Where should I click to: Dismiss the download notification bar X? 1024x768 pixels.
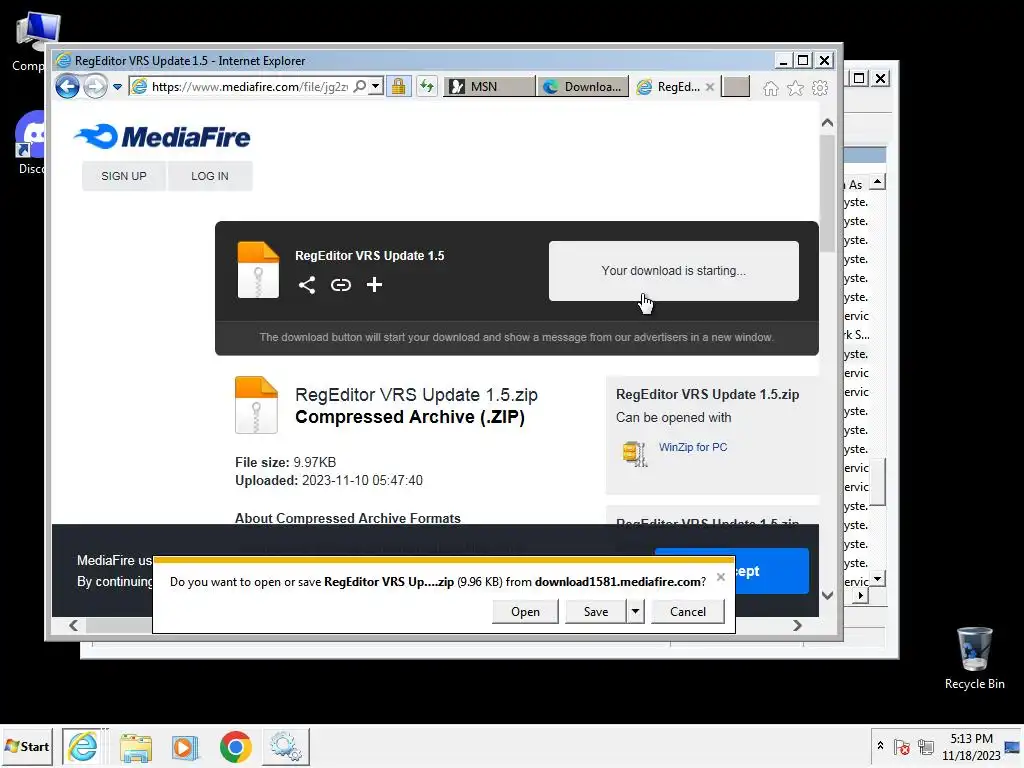(720, 577)
